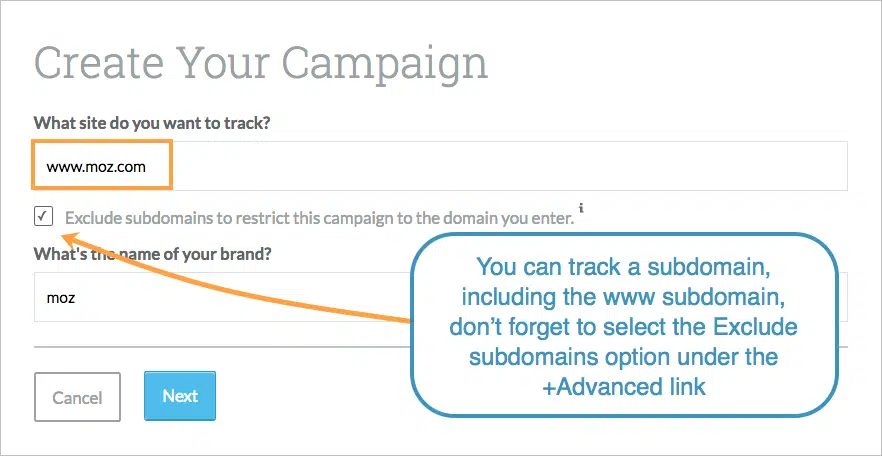The image size is (882, 456).
Task: Click the Exclude subdomains label text
Action: tap(319, 217)
